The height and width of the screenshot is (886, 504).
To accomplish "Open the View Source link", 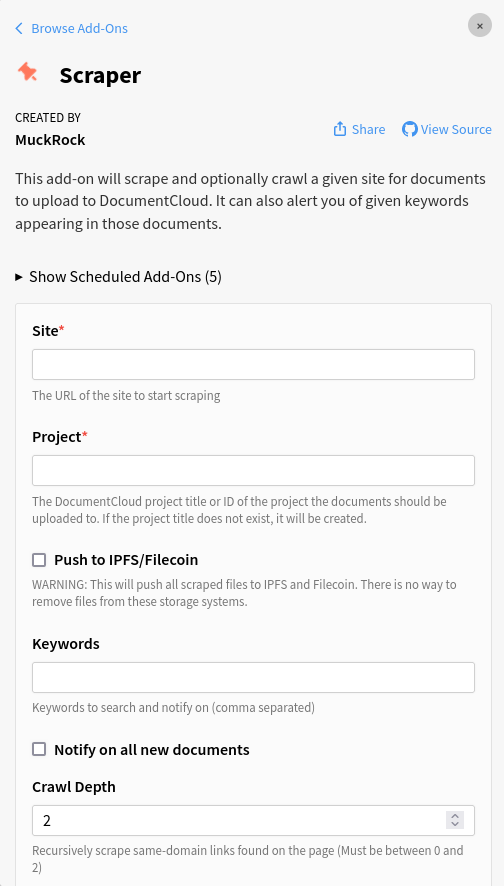I will [x=456, y=129].
